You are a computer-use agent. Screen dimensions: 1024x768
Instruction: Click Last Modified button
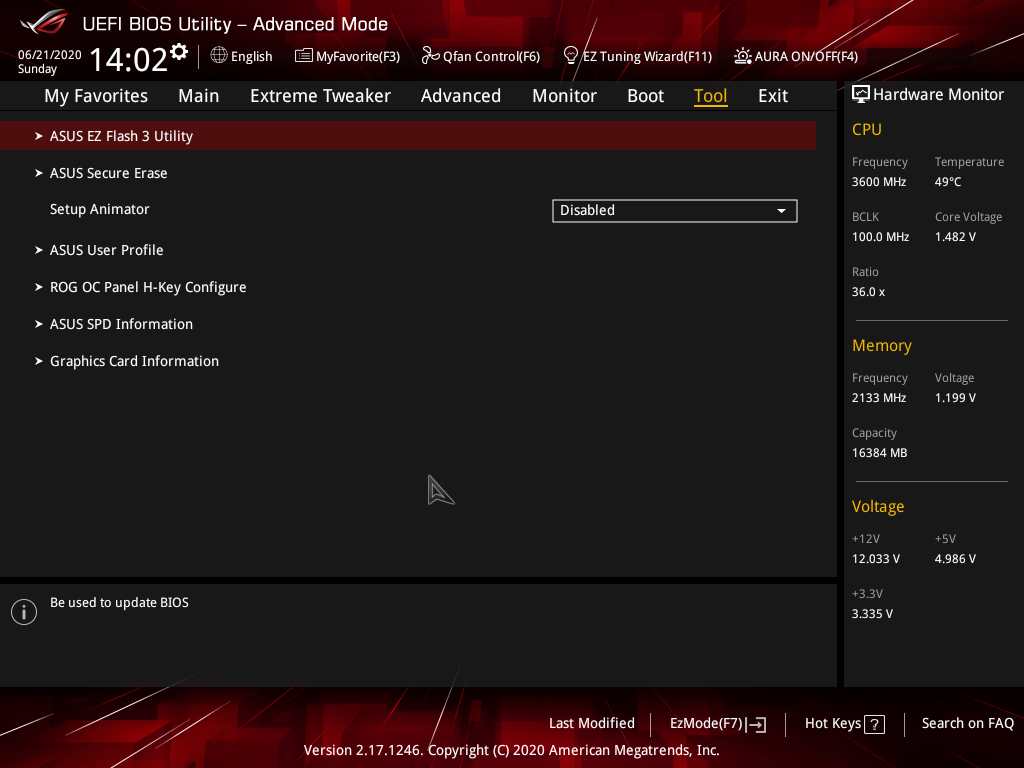592,724
